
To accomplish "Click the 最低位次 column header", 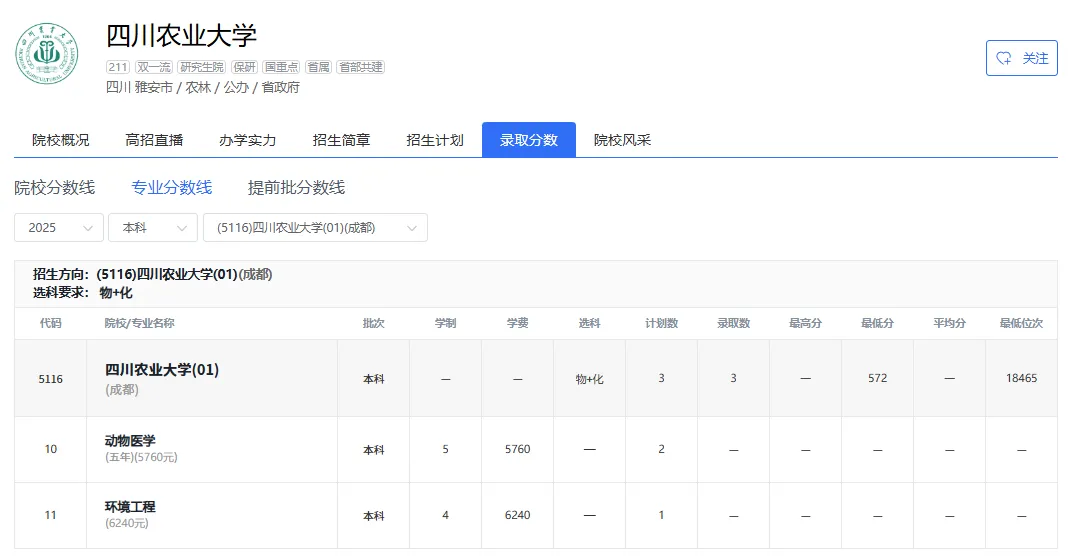I will coord(1022,323).
